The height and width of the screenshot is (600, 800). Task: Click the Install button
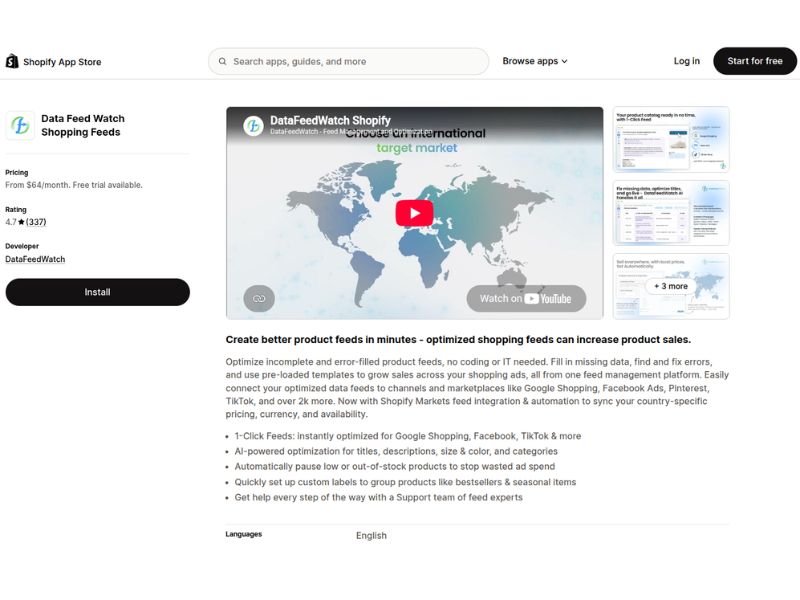tap(97, 292)
